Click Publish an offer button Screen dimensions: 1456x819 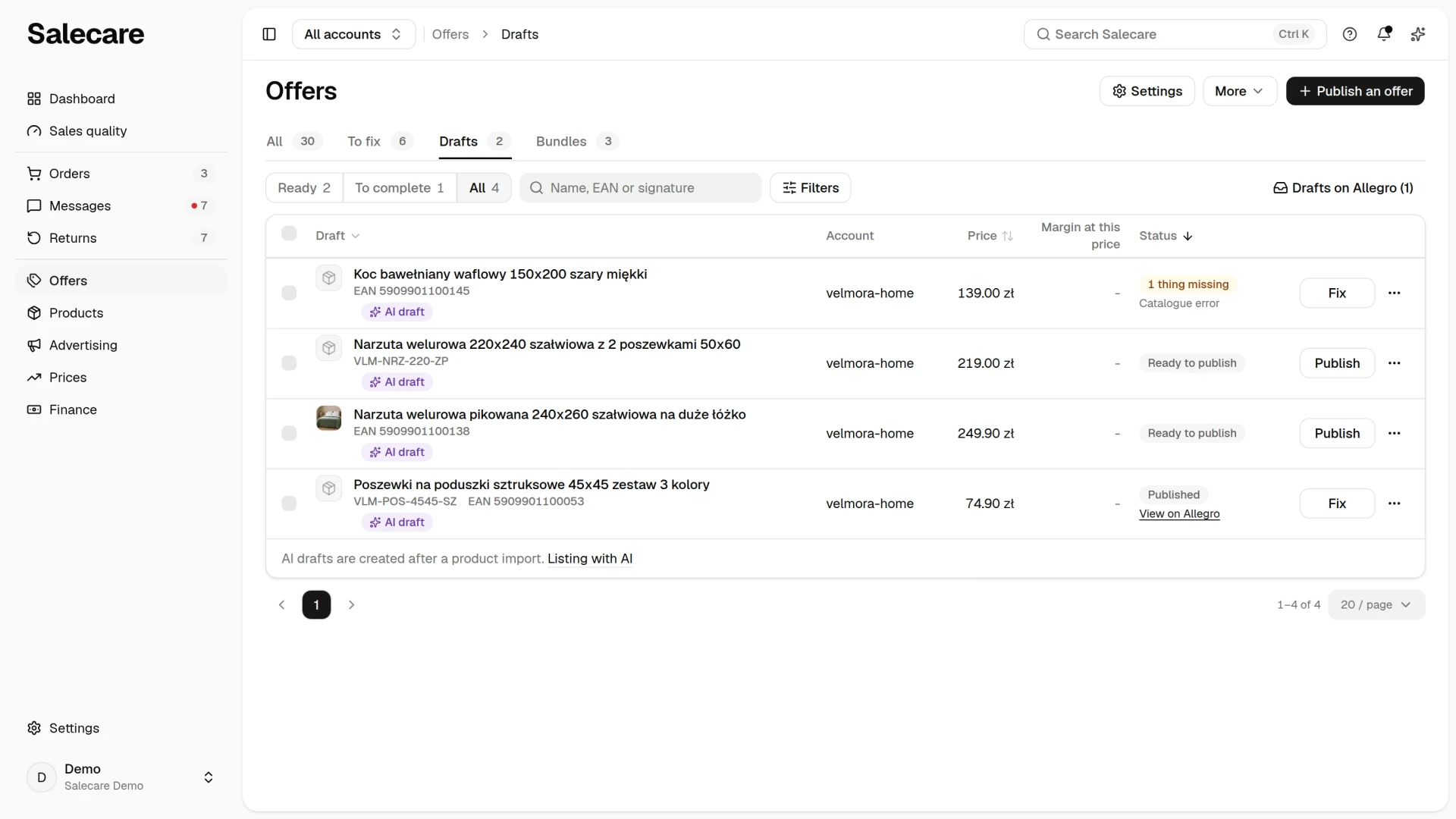[1355, 91]
